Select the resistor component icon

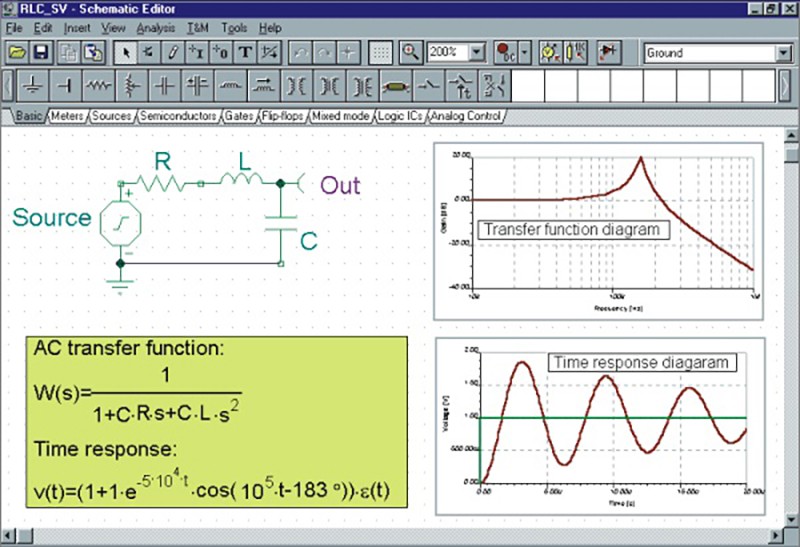(98, 86)
